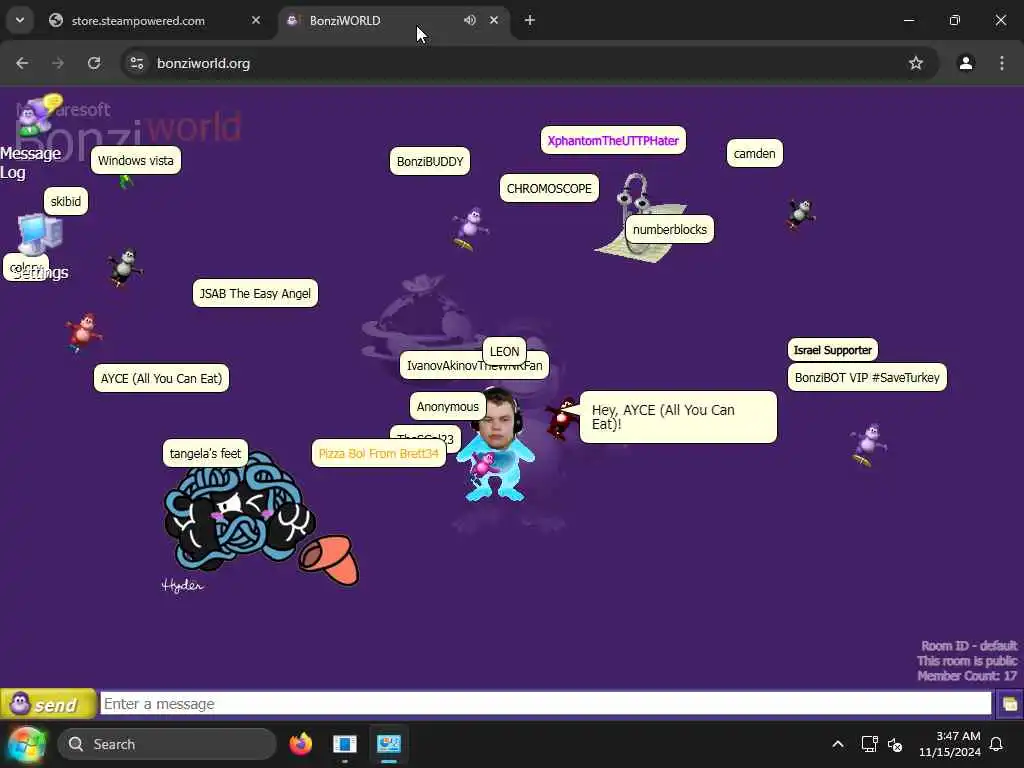Image resolution: width=1024 pixels, height=768 pixels.
Task: Go forward in browser history
Action: coord(58,63)
